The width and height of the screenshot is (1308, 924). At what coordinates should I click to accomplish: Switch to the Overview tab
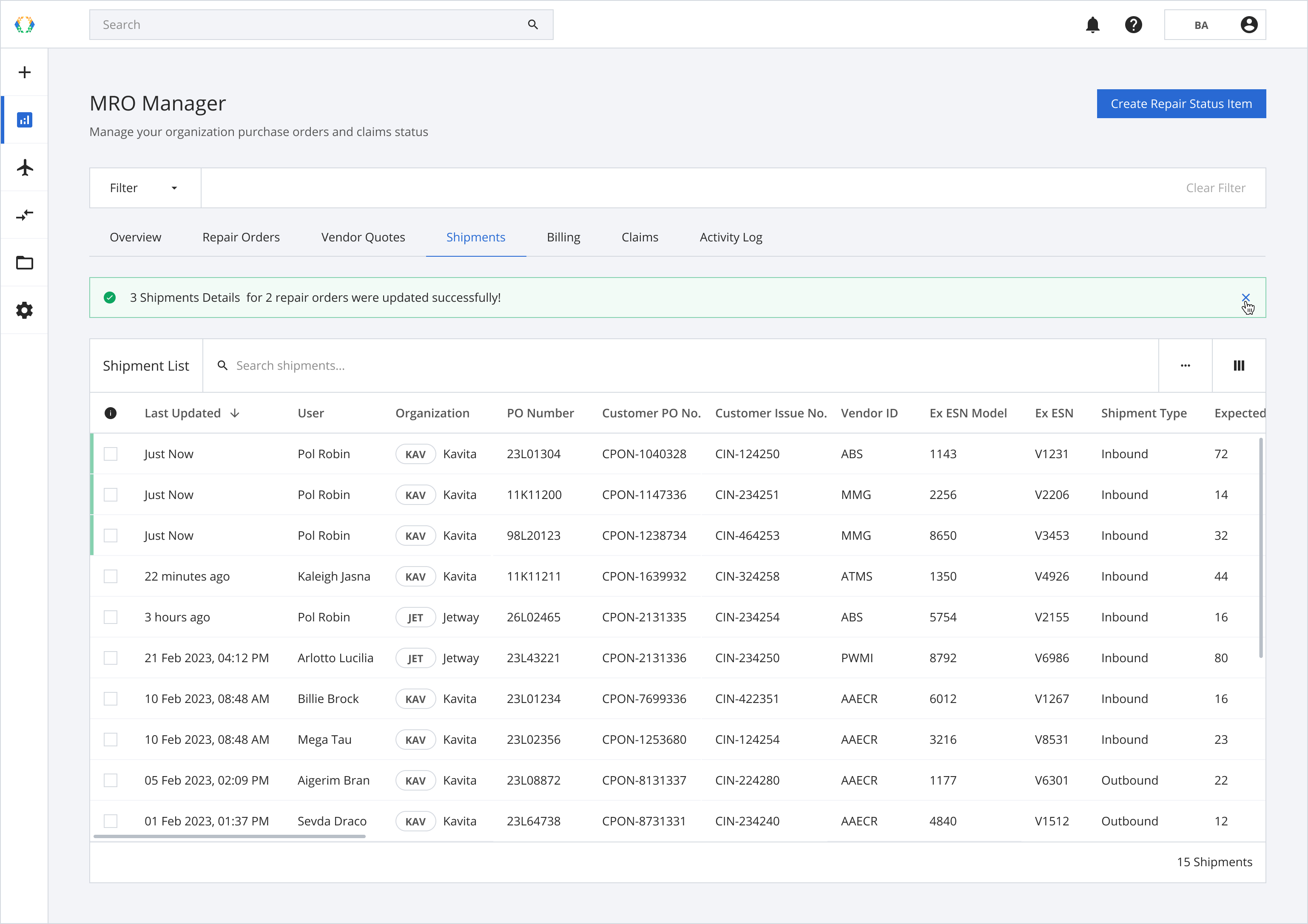(136, 238)
